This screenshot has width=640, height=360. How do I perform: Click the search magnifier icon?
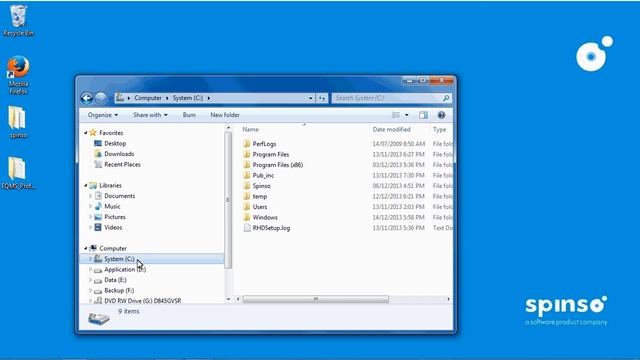pyautogui.click(x=446, y=98)
